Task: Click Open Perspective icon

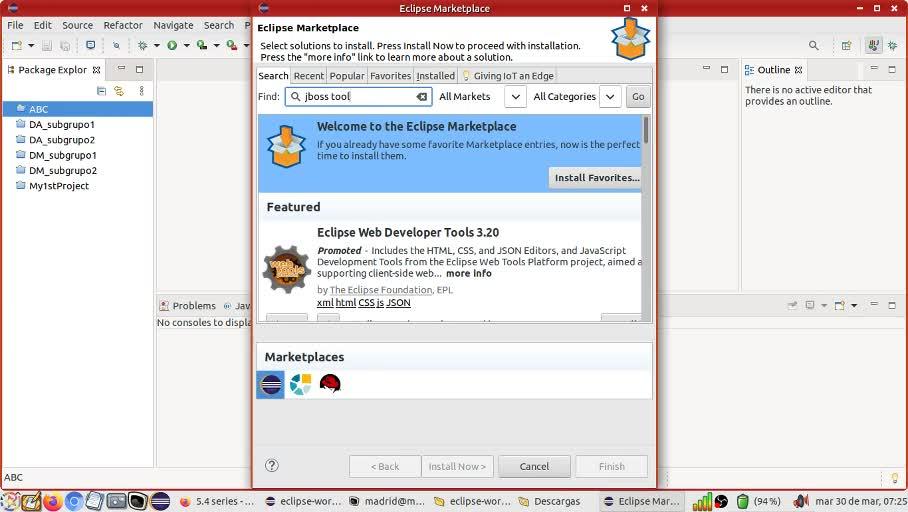Action: (x=847, y=45)
